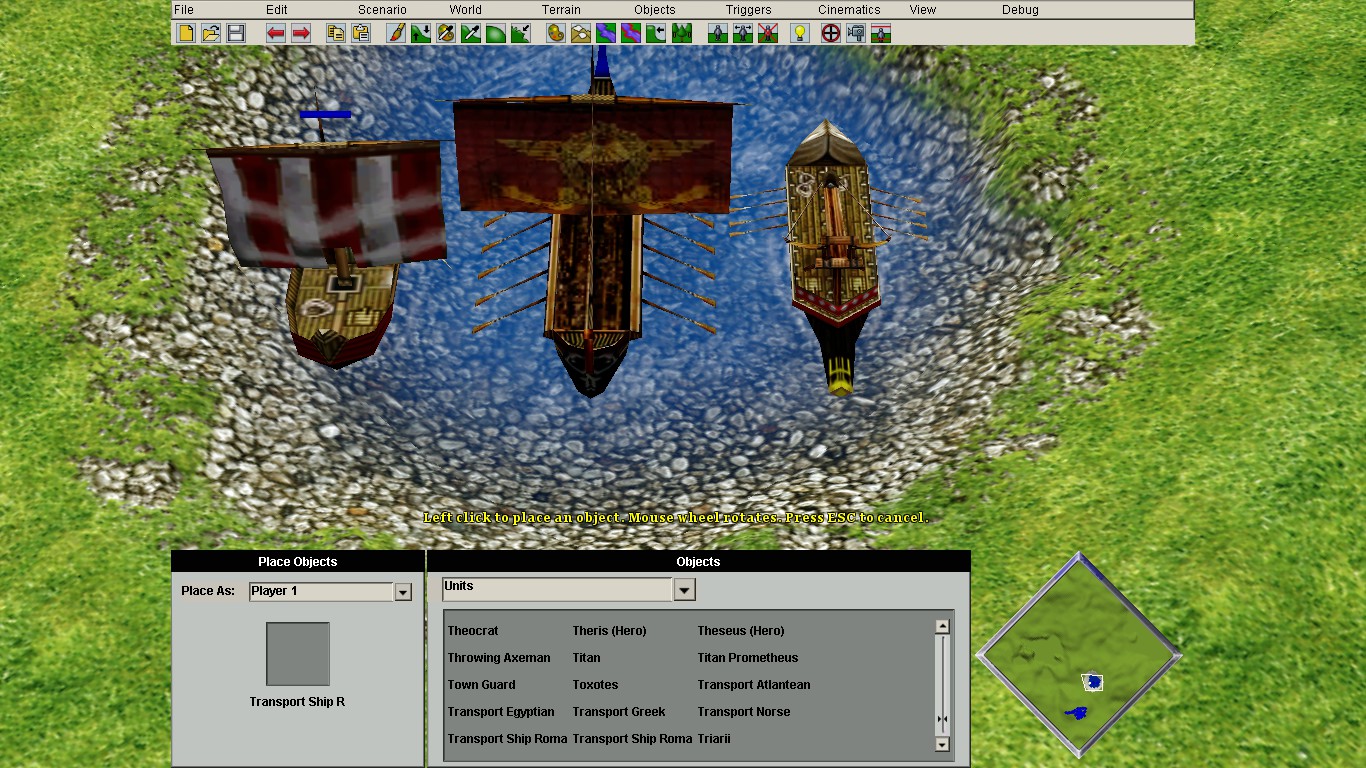
Task: Select the move object figure-with-arrows icon
Action: click(742, 33)
